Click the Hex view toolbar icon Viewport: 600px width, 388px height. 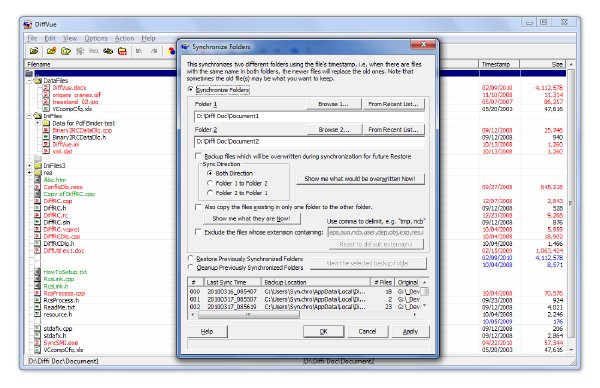pos(94,51)
